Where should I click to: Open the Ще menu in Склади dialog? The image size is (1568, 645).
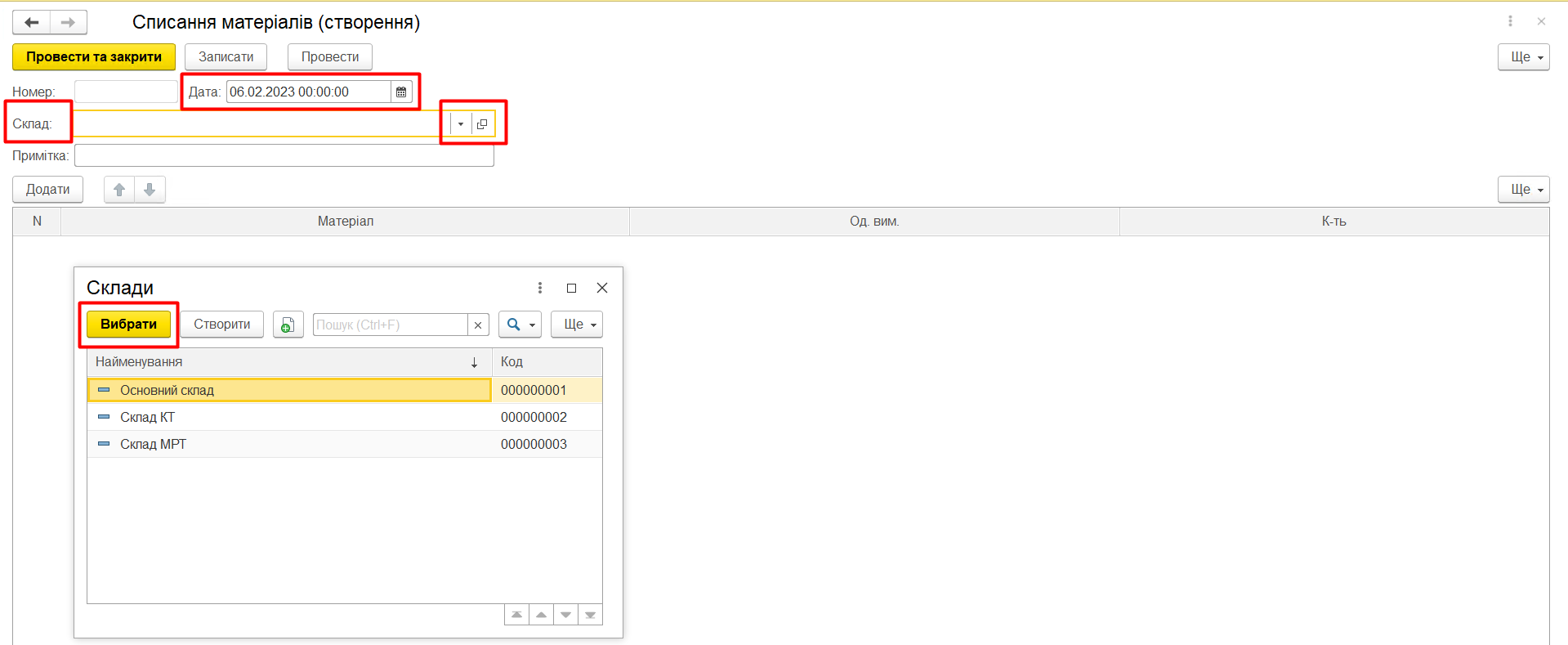coord(577,325)
